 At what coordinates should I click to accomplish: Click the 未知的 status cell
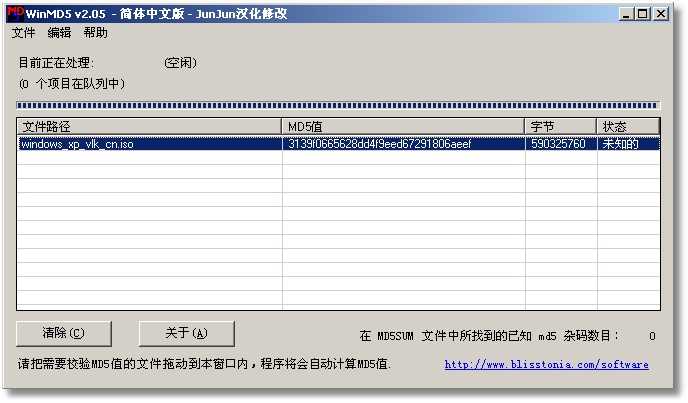pyautogui.click(x=620, y=144)
